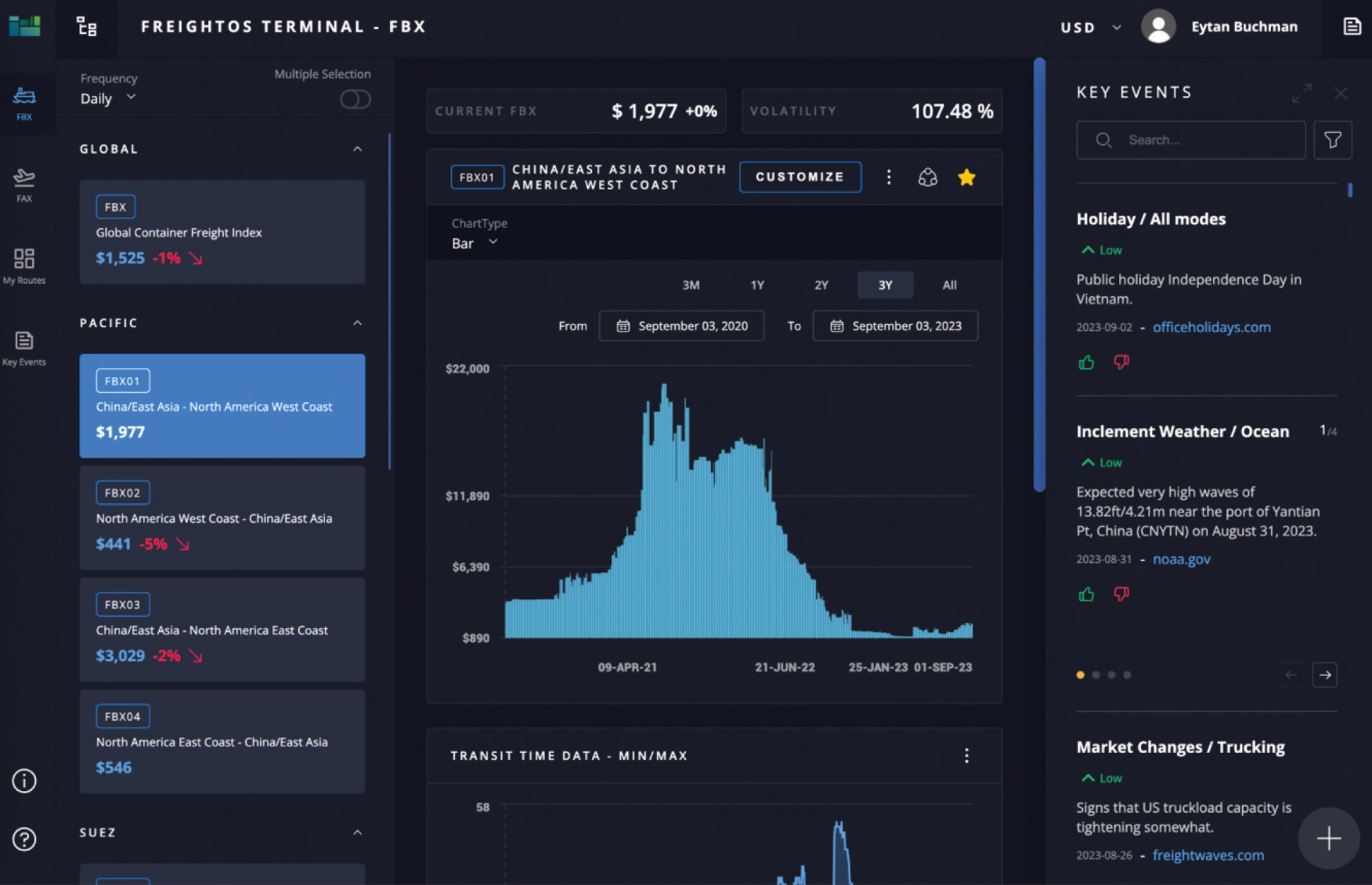Open the FAX airplane sidebar icon

[24, 186]
